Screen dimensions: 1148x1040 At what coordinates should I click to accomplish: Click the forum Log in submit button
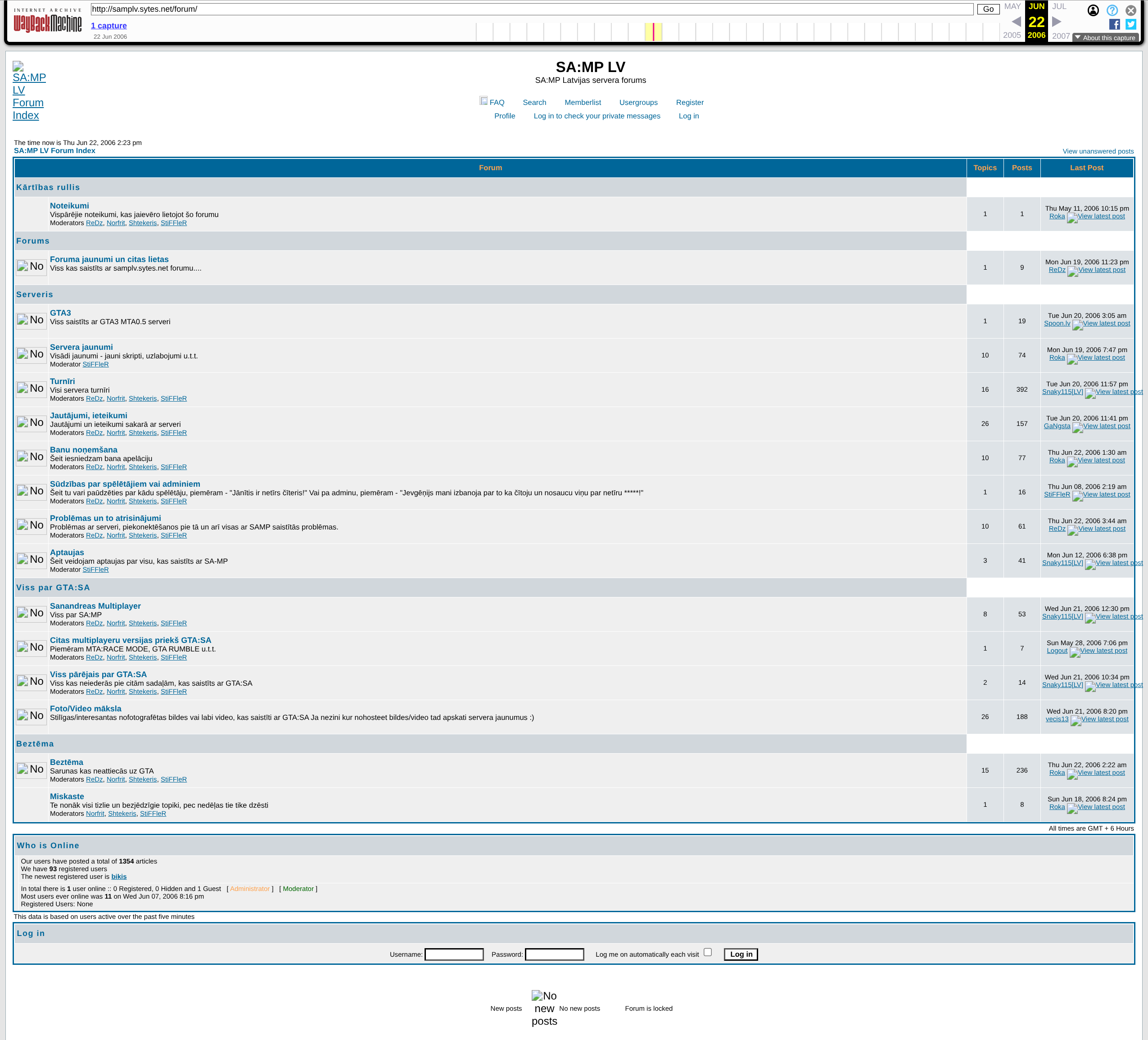(741, 954)
